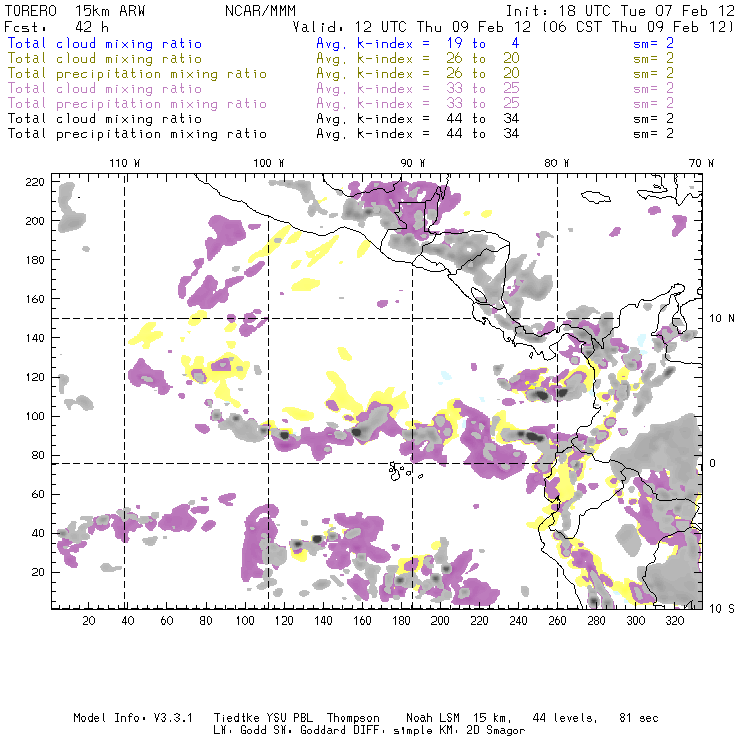Viewport: 740px width, 740px height.
Task: Click blue "Avg. k-index = 19 to 4" text
Action: 418,43
